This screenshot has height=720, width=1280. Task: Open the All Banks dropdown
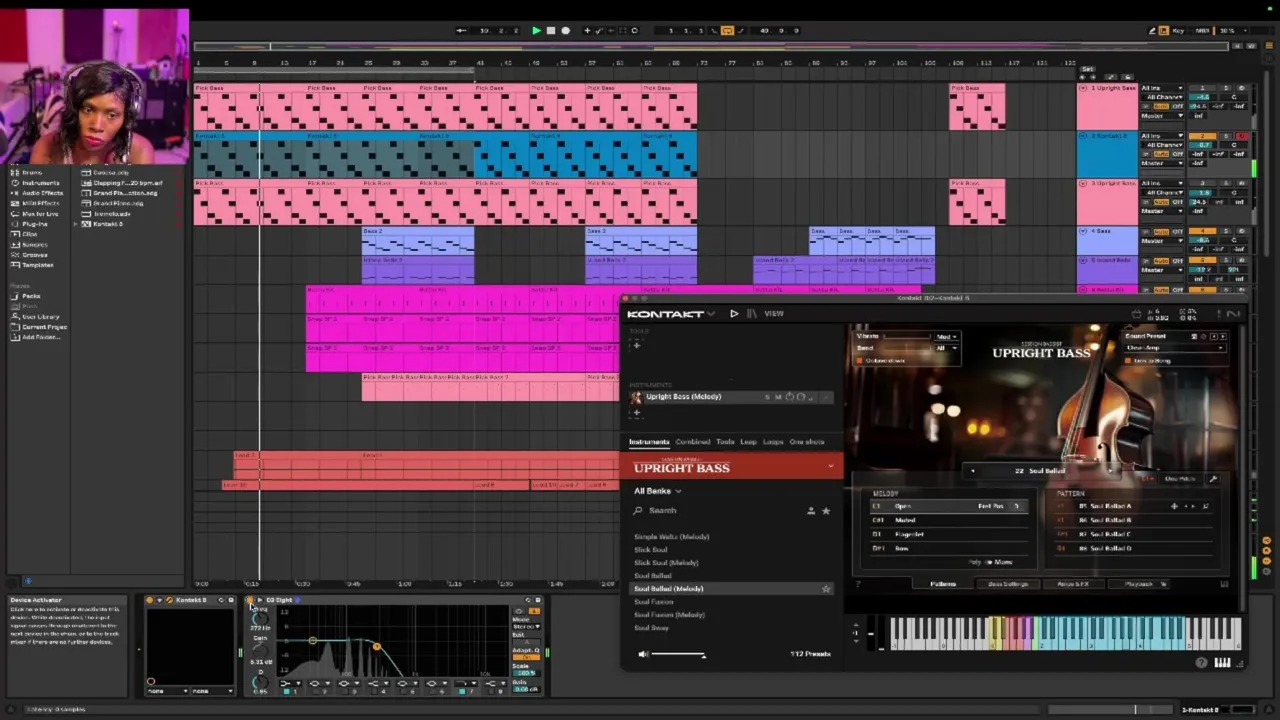click(657, 491)
